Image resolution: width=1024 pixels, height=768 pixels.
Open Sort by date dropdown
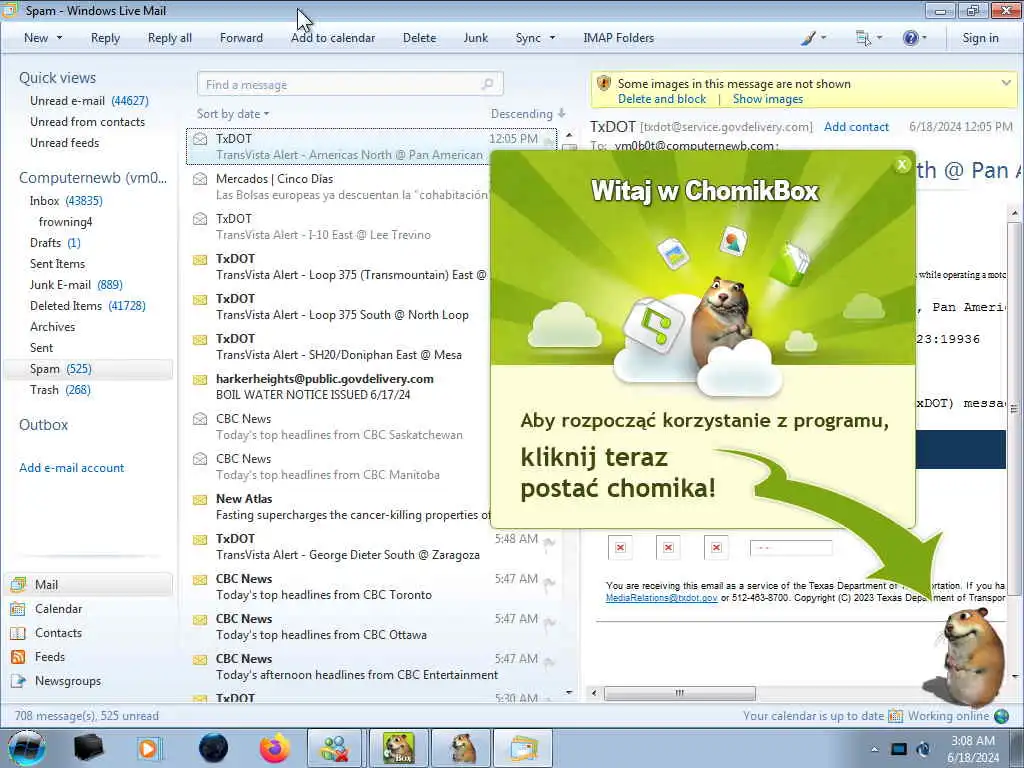(x=233, y=114)
